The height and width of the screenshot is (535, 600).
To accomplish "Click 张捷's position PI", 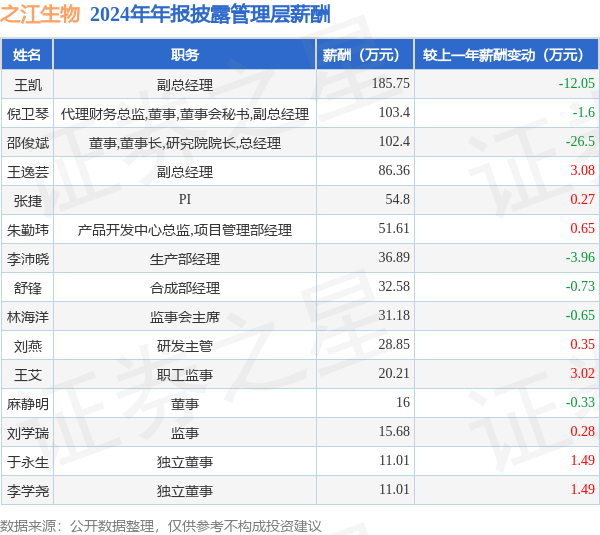I will coord(185,199).
